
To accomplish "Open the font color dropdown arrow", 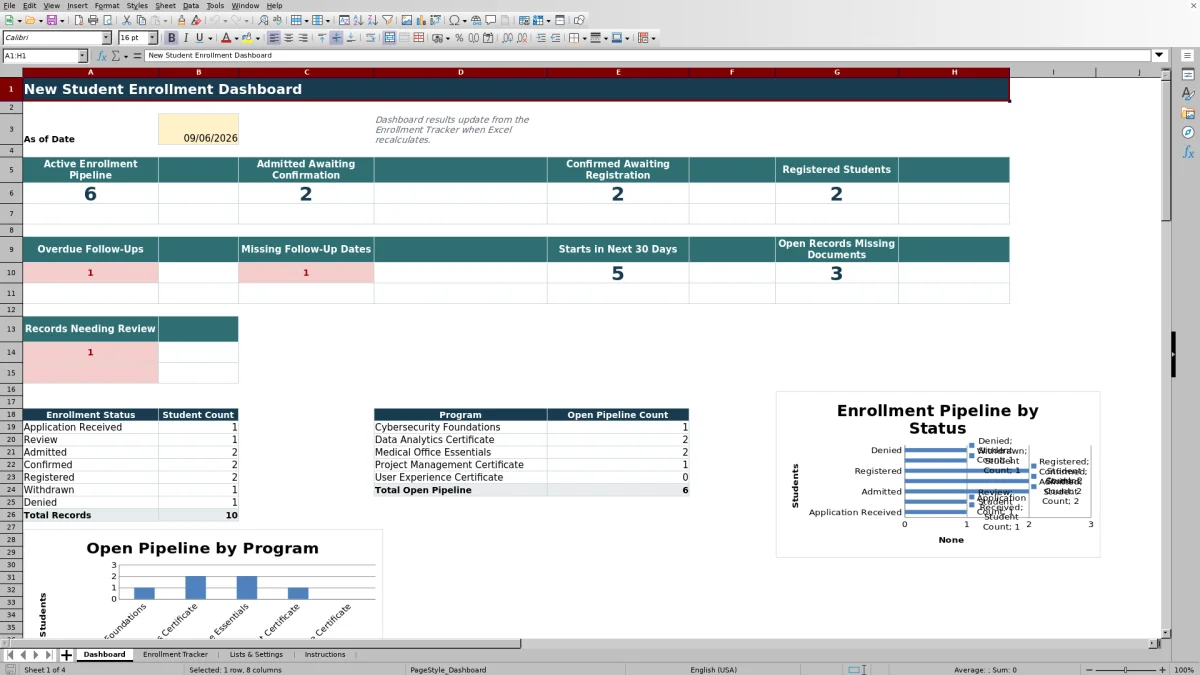I will (x=236, y=38).
